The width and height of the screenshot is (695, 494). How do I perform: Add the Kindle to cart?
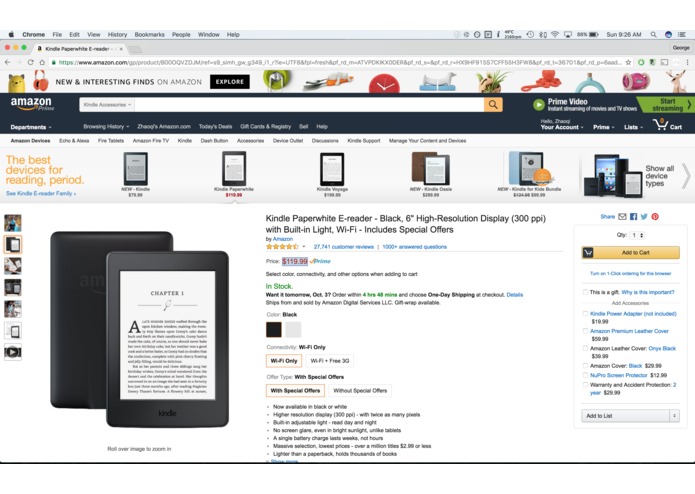pos(630,253)
